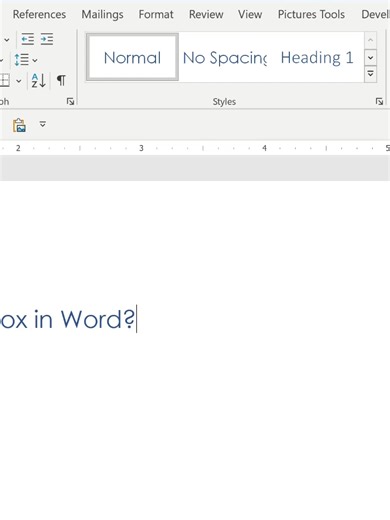Go to the Review tab
Image resolution: width=390 pixels, height=520 pixels.
pos(206,14)
